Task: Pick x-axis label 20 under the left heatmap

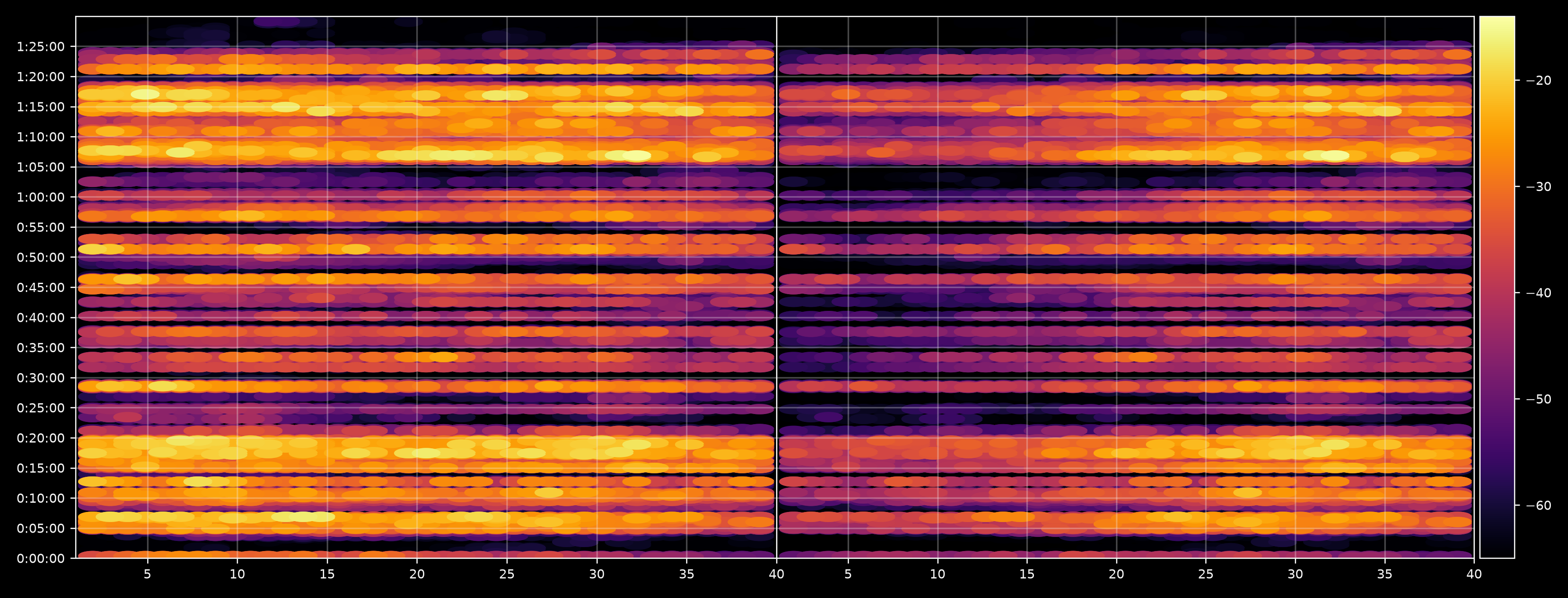Action: point(417,574)
